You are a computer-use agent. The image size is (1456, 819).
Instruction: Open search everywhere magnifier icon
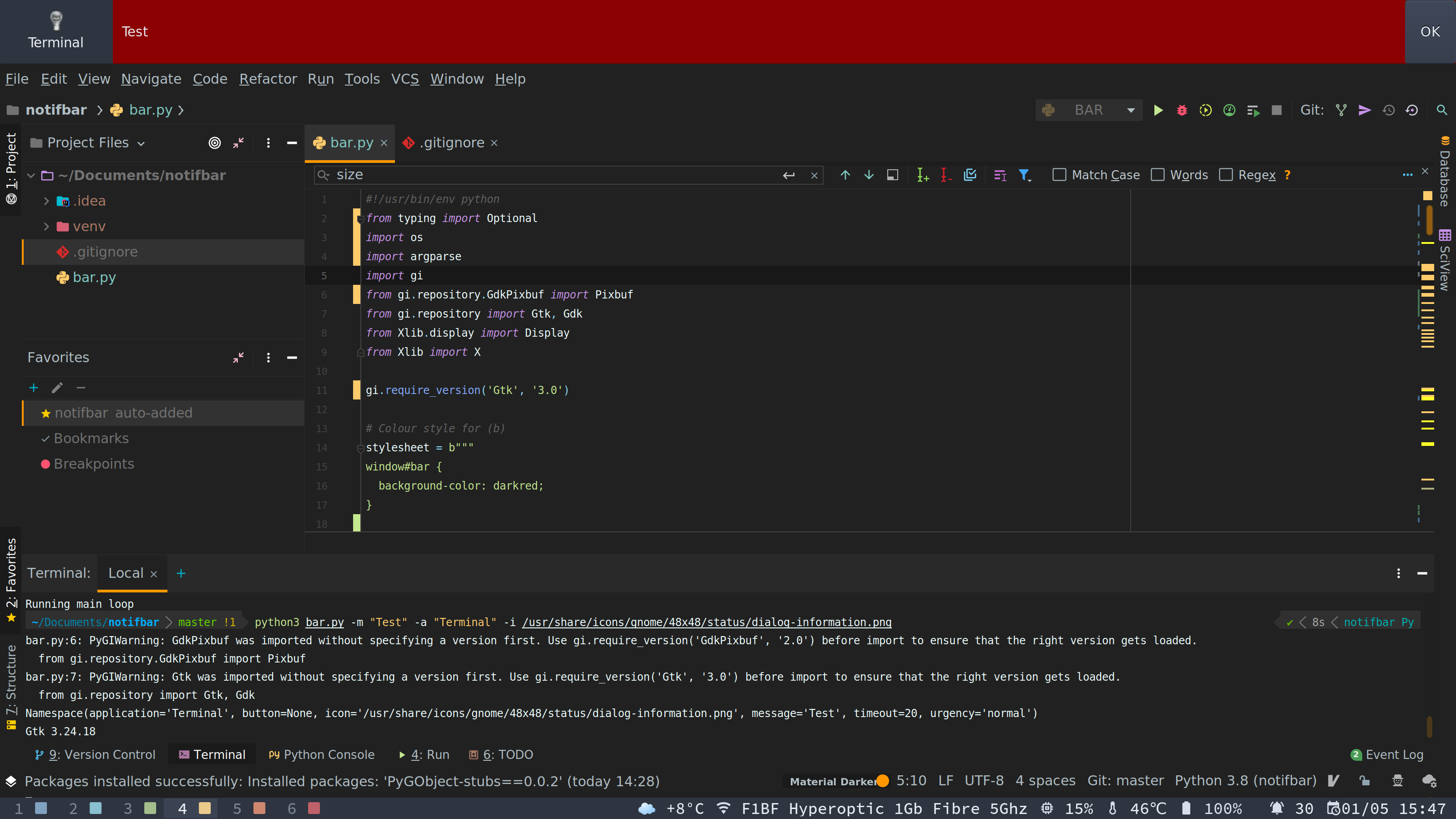pyautogui.click(x=1441, y=110)
